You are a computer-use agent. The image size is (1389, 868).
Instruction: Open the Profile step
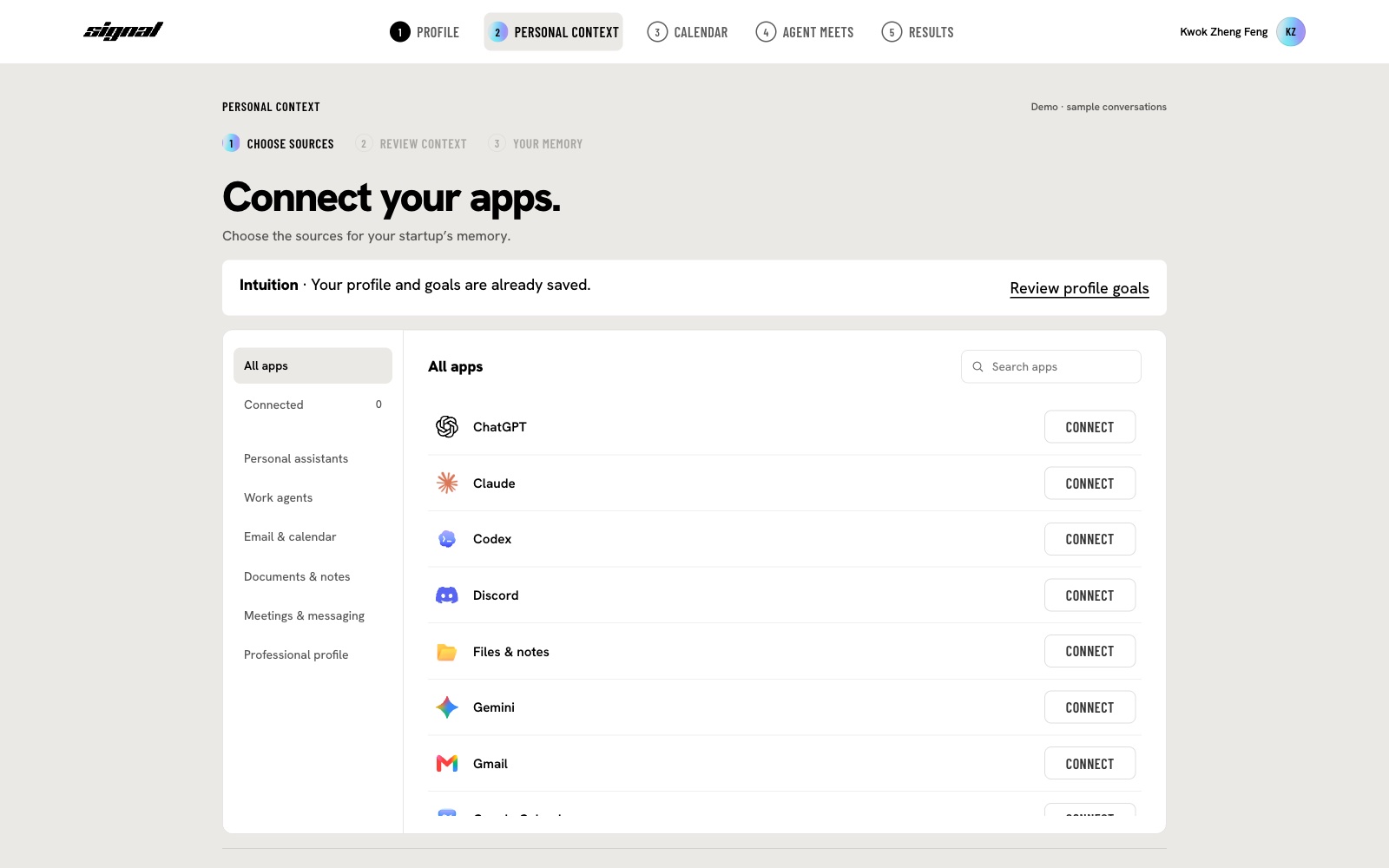click(425, 32)
